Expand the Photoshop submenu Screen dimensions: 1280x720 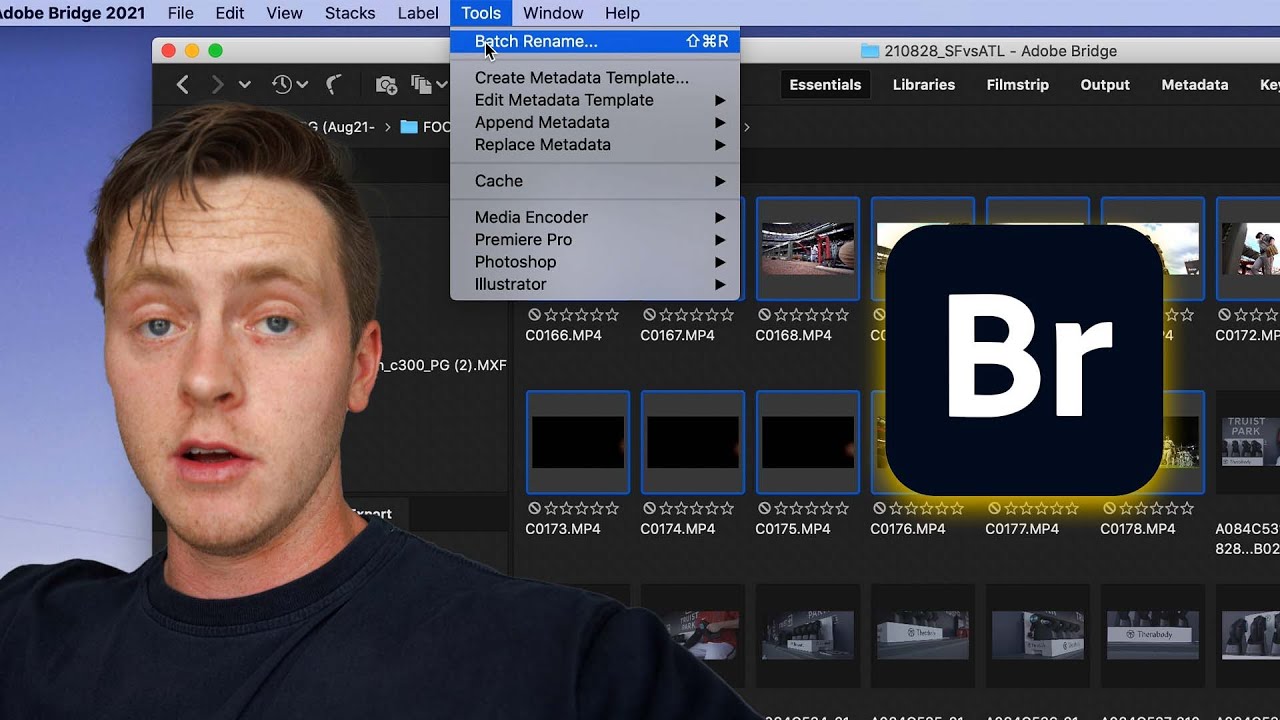click(719, 262)
